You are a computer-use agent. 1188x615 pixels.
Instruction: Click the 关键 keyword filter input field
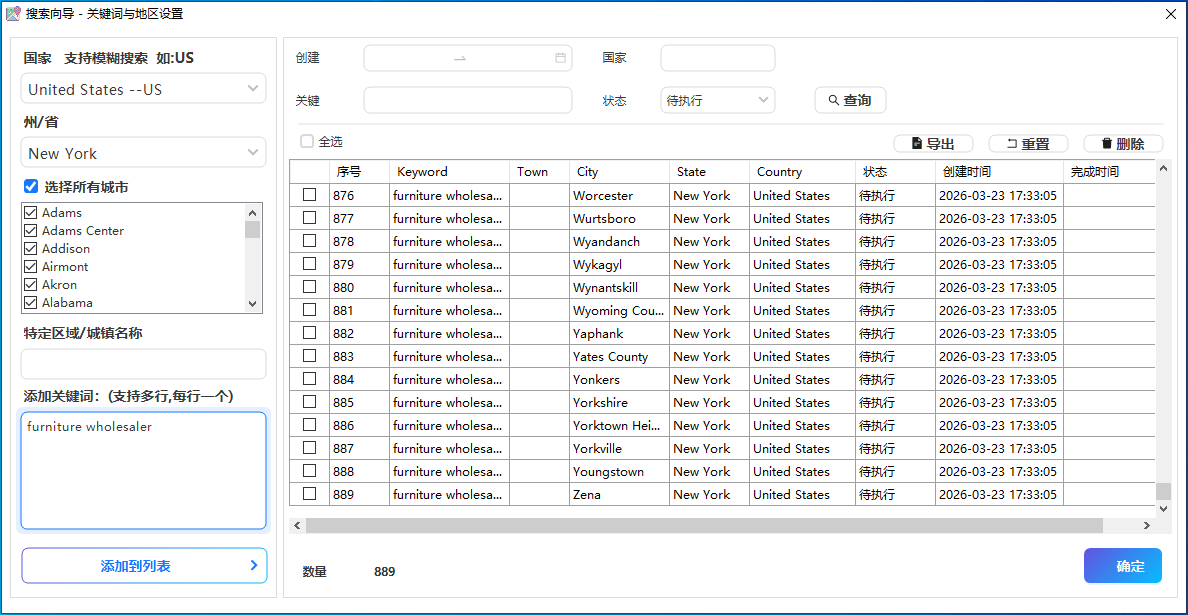point(467,100)
